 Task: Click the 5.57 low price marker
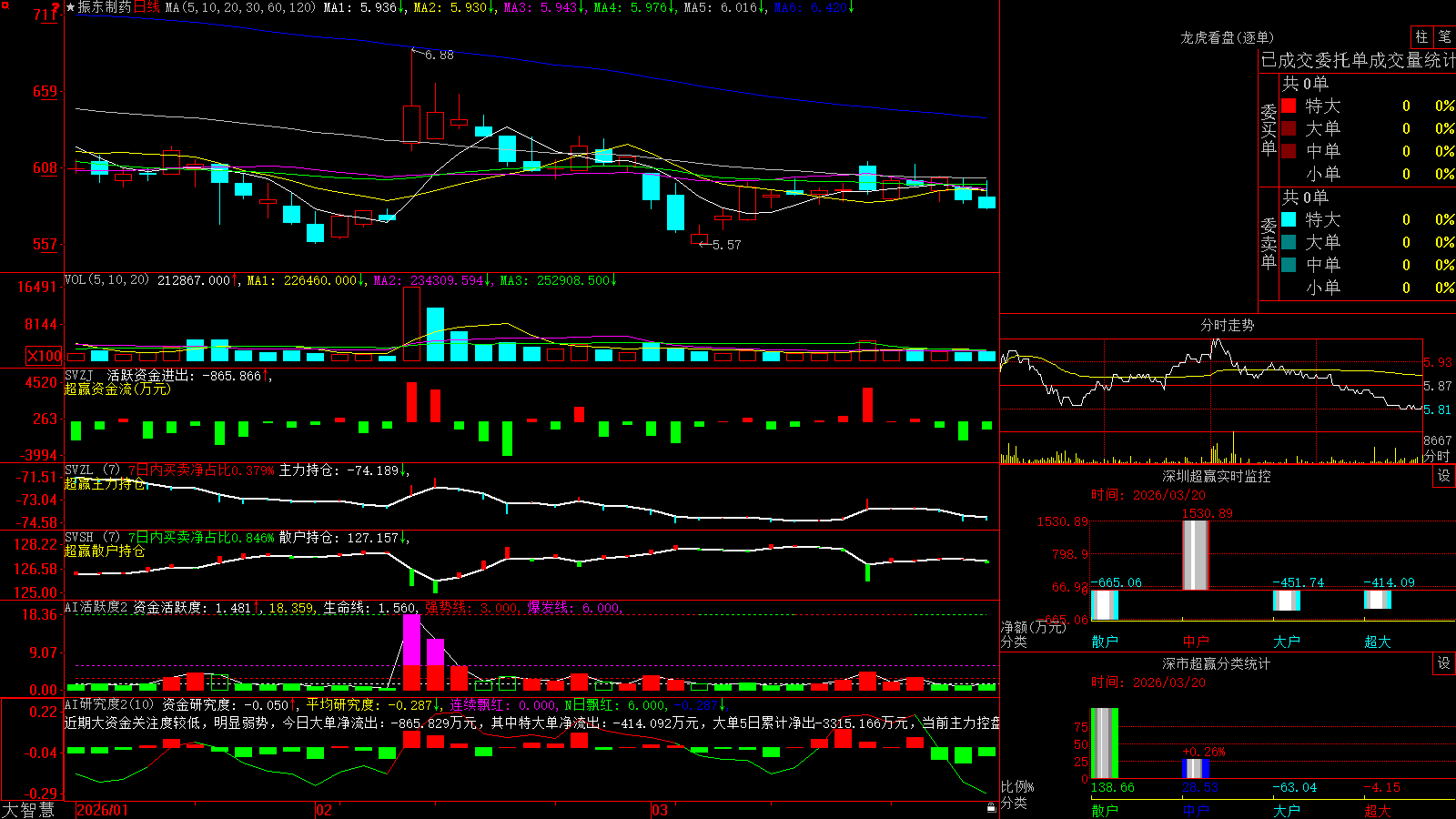tap(726, 245)
